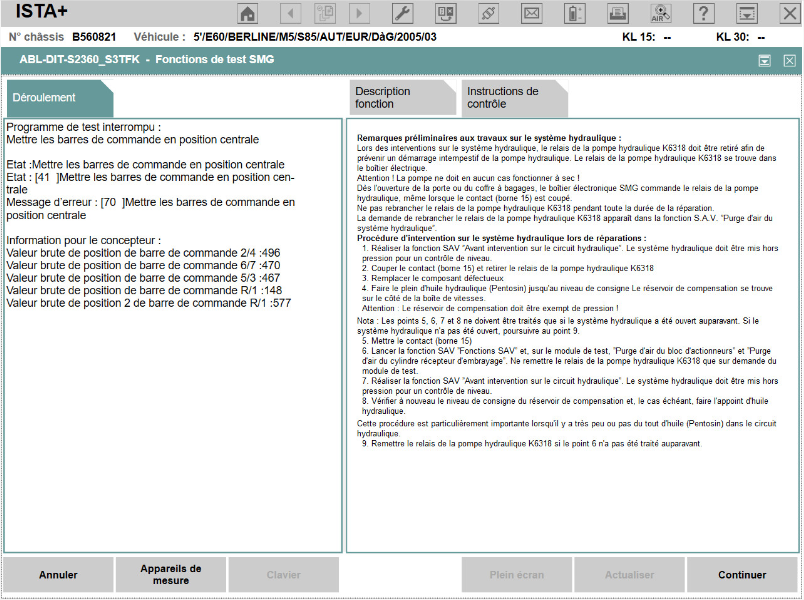Viewport: 804px width, 600px height.
Task: Click 'Information pour le concepteur' heading
Action: click(84, 241)
